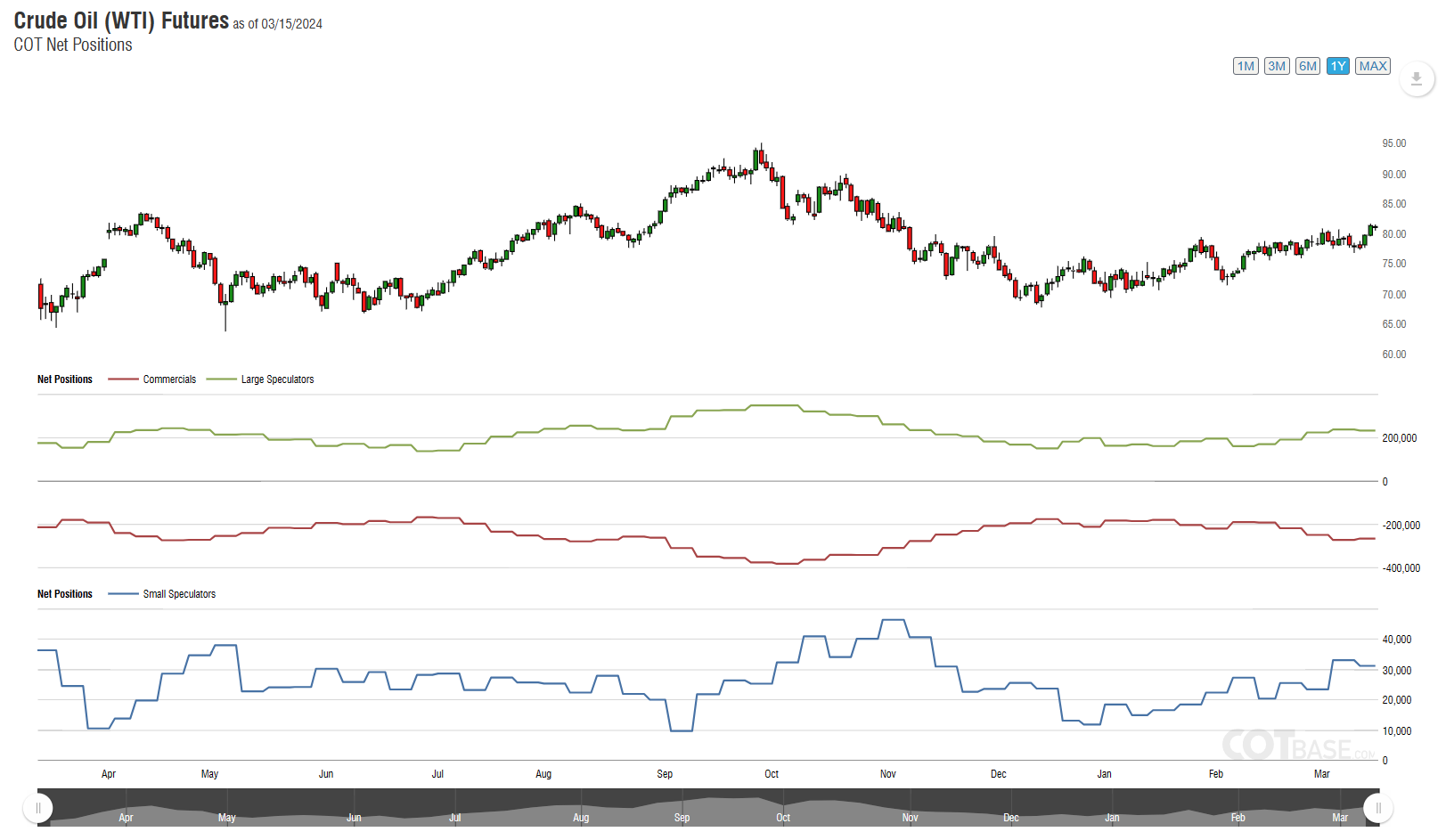Click the Jan label on the main x-axis

point(1105,774)
